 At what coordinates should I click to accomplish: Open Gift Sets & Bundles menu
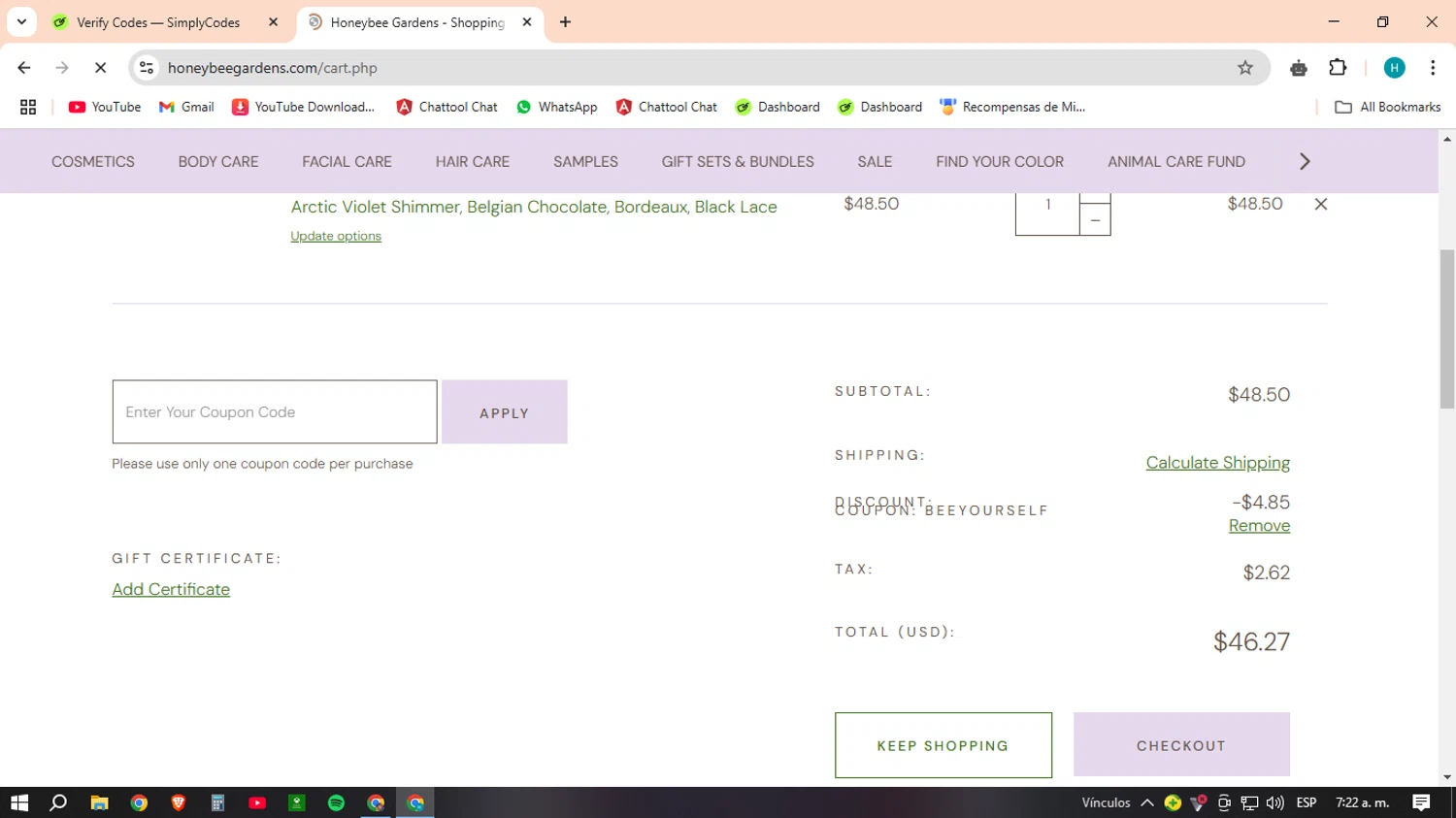point(738,162)
